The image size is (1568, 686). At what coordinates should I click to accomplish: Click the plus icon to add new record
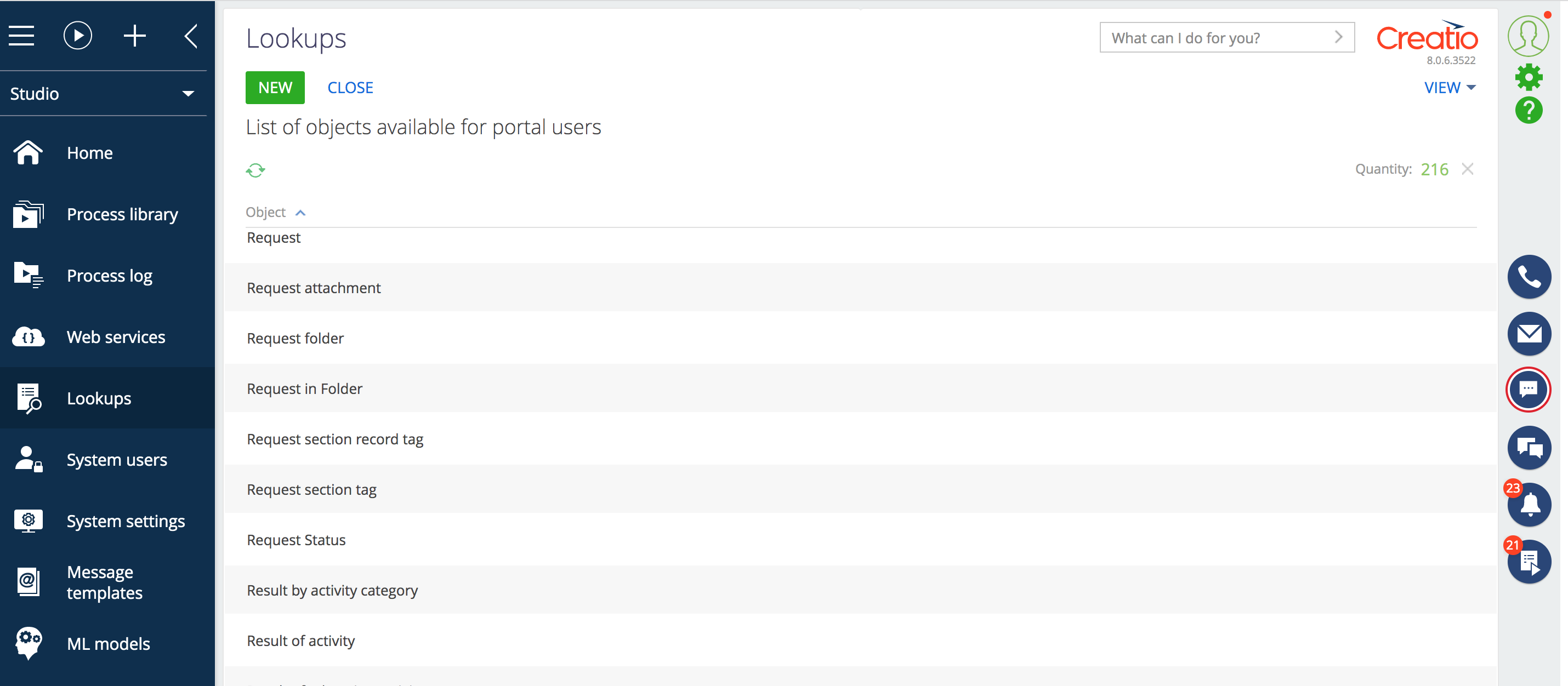(134, 35)
